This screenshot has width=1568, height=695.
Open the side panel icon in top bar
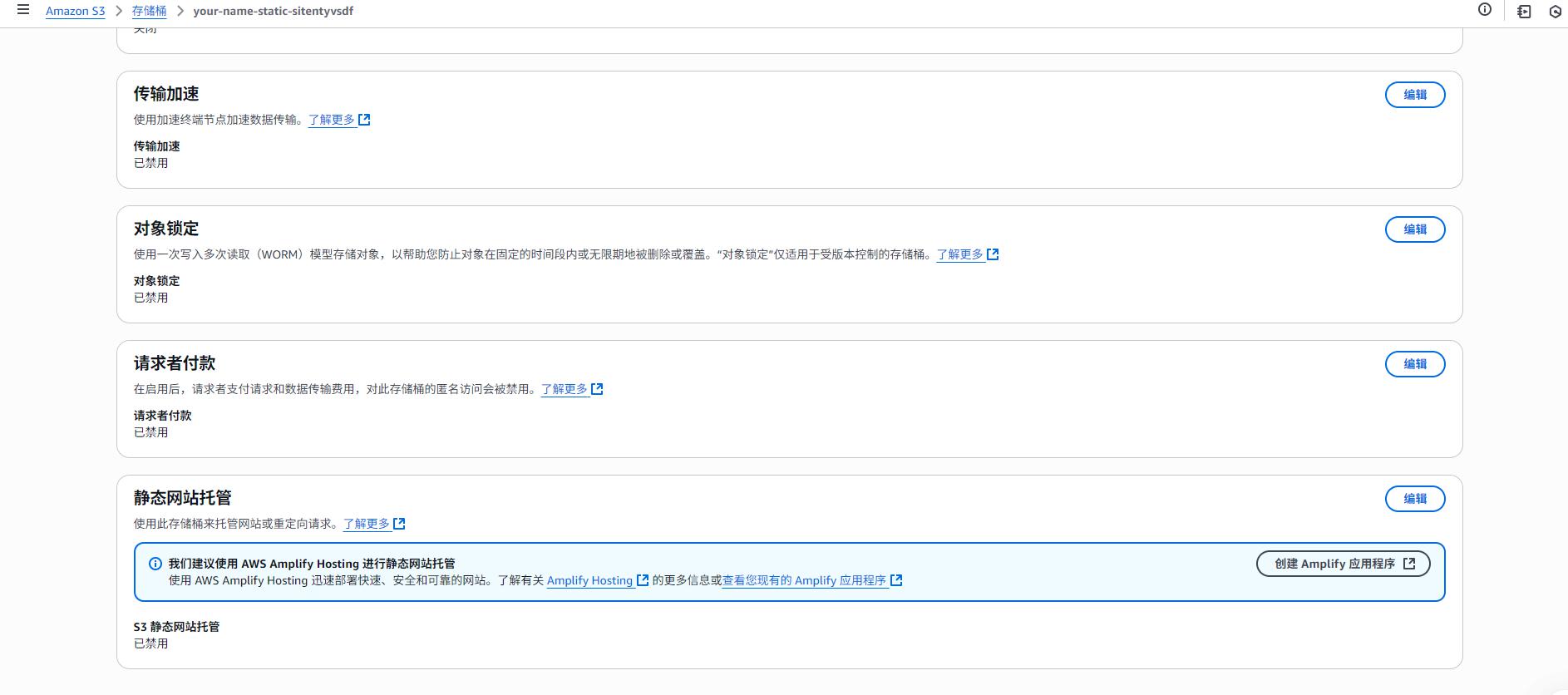[x=1524, y=12]
